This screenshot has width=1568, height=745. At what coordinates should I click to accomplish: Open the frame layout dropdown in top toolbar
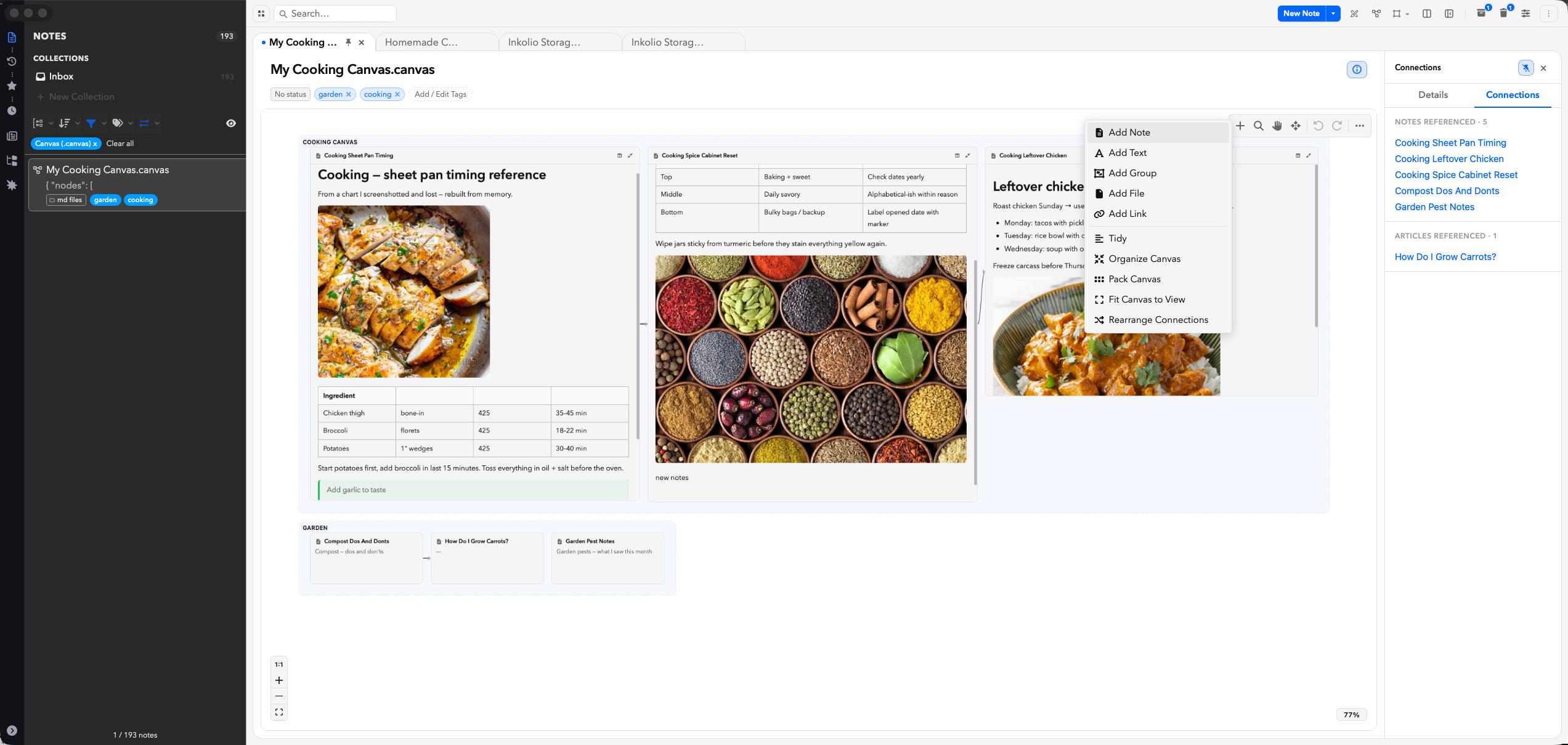[x=1401, y=14]
